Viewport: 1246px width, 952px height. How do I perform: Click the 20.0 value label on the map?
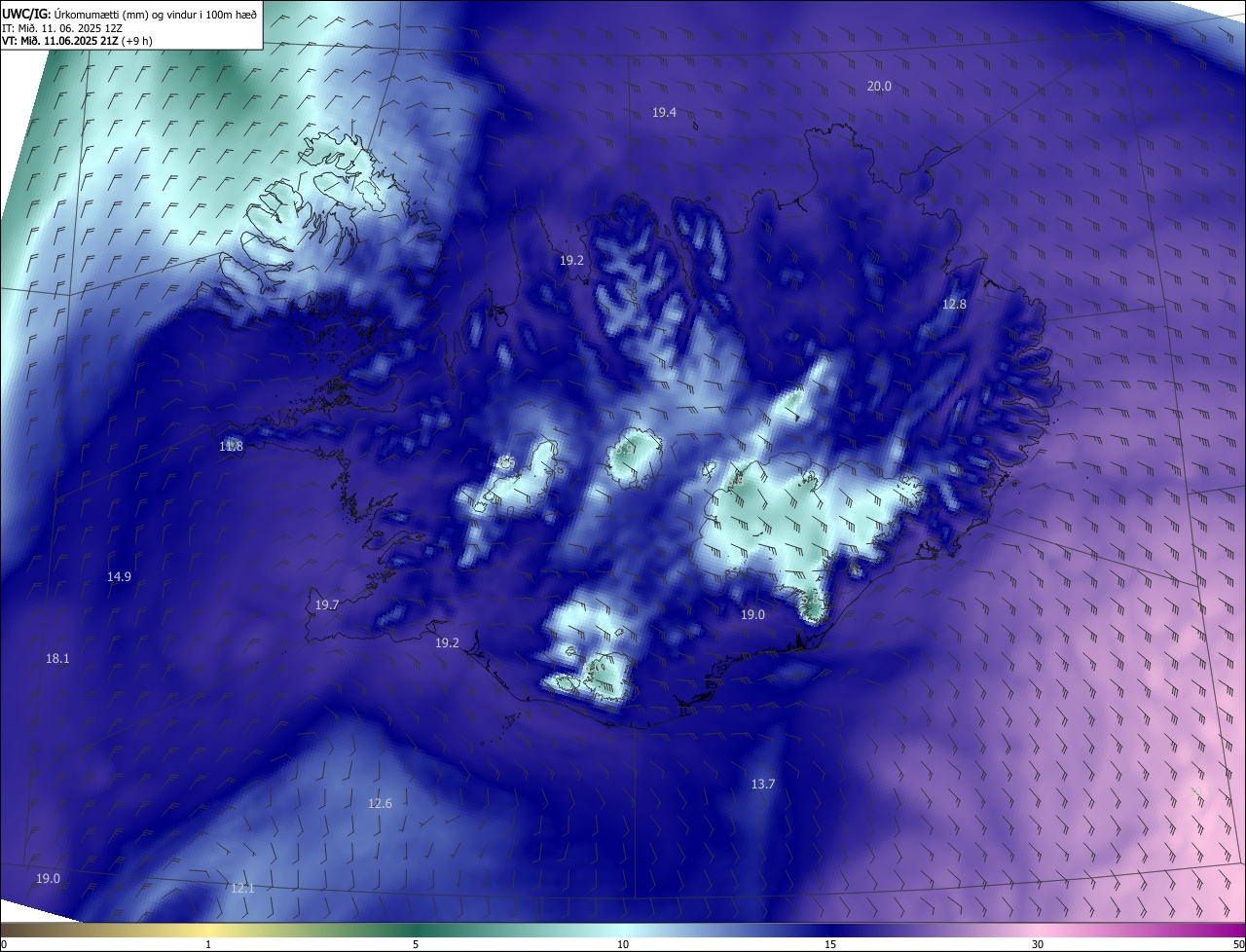click(x=879, y=87)
